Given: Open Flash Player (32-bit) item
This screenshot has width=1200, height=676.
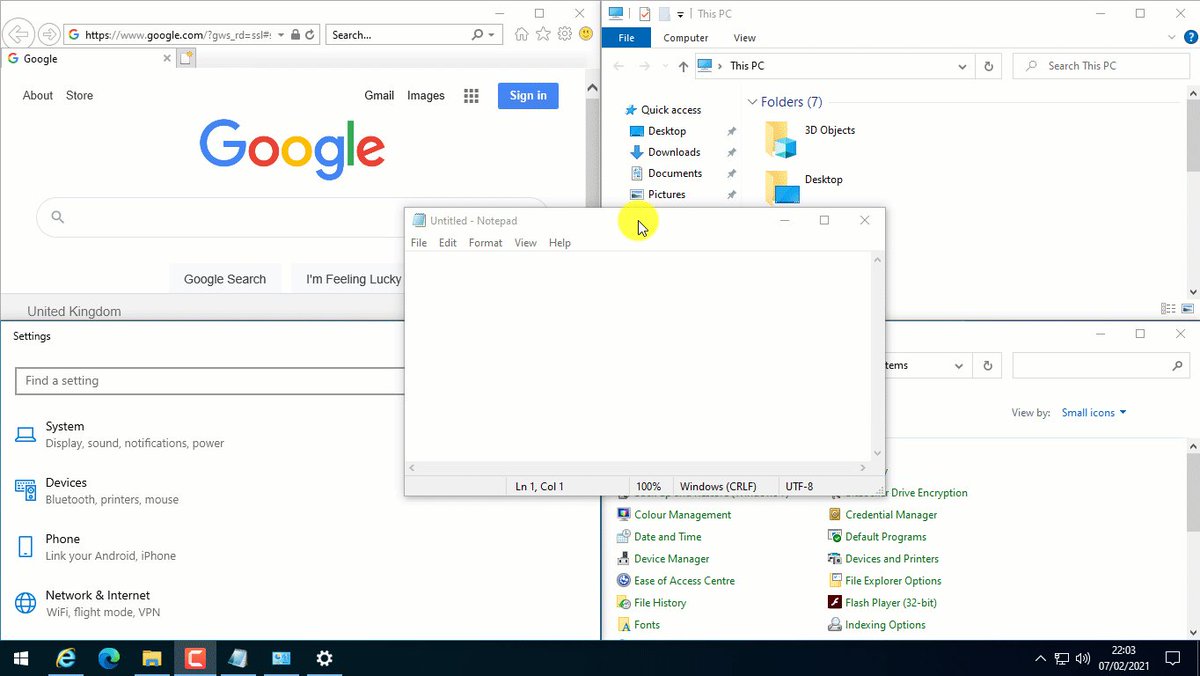Looking at the screenshot, I should [x=882, y=603].
